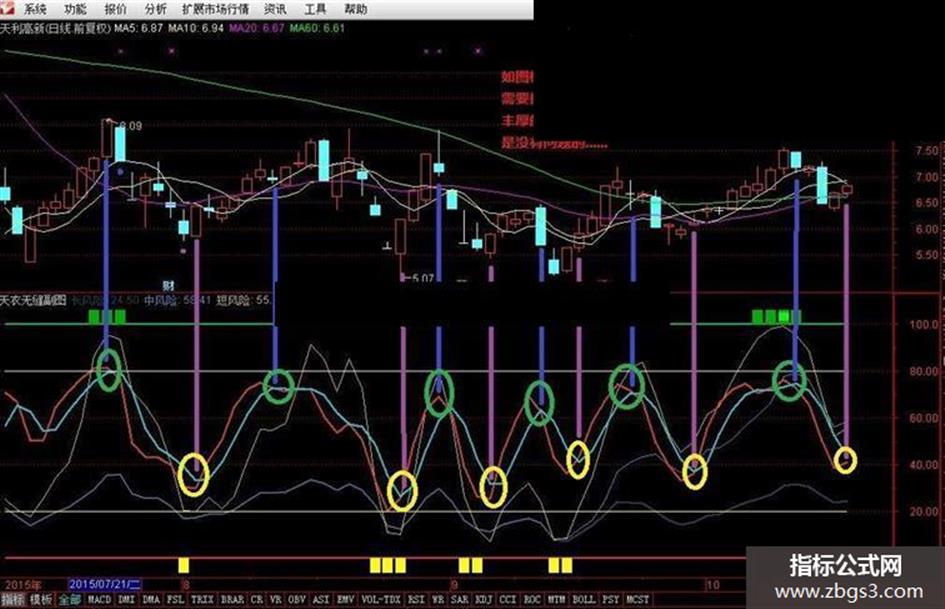This screenshot has width=945, height=609.
Task: Select the DMA indicator tab
Action: tap(151, 599)
